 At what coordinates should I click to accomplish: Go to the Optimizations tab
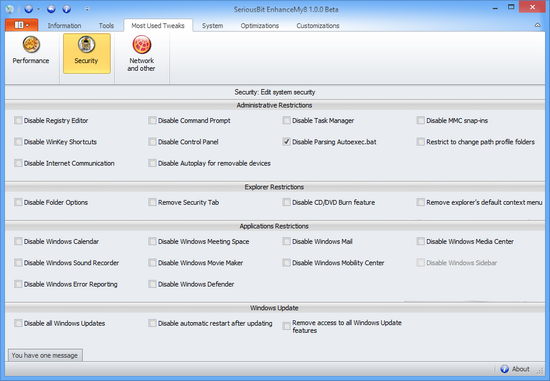click(260, 26)
